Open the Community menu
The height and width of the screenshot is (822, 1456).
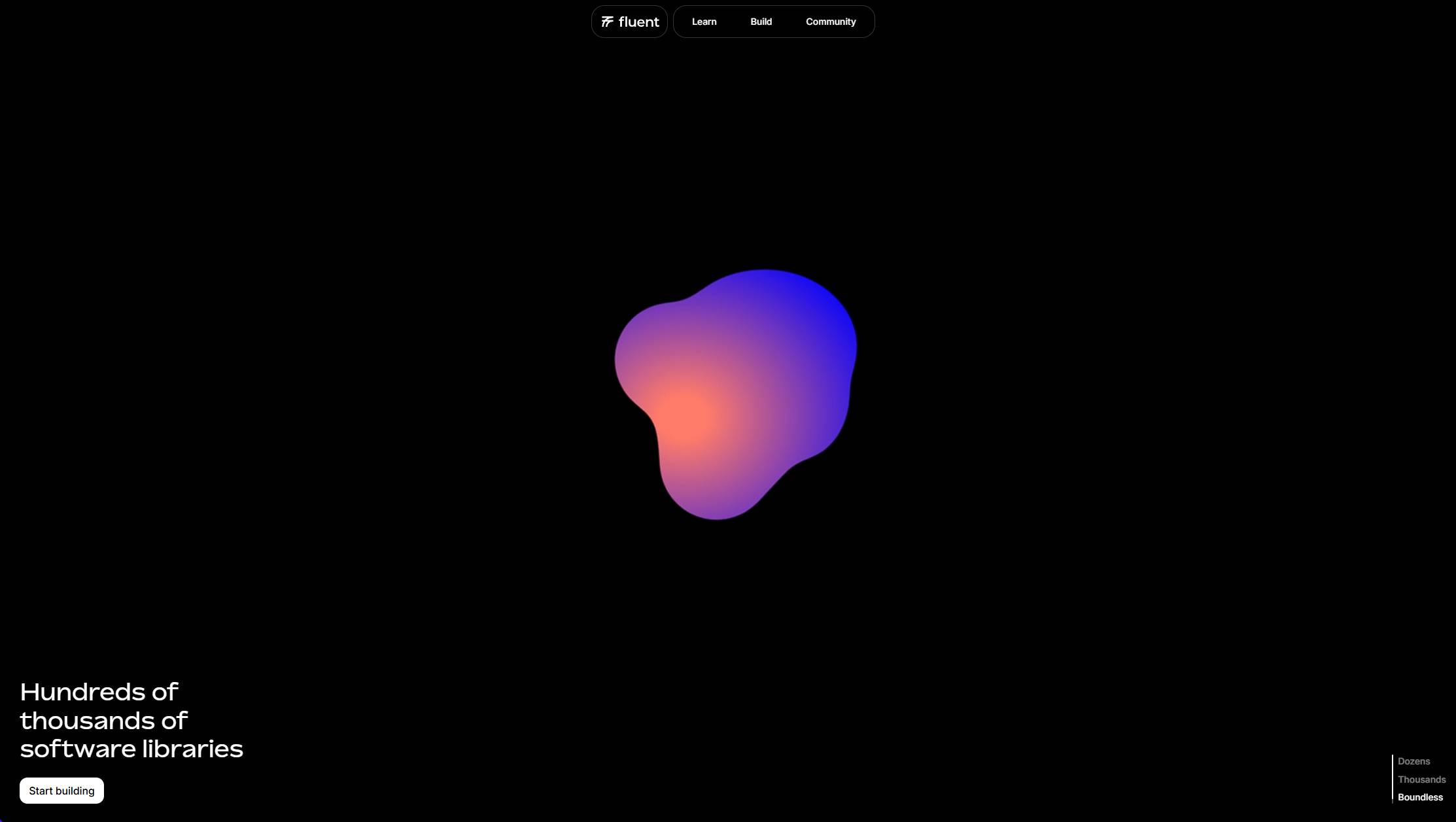tap(830, 22)
